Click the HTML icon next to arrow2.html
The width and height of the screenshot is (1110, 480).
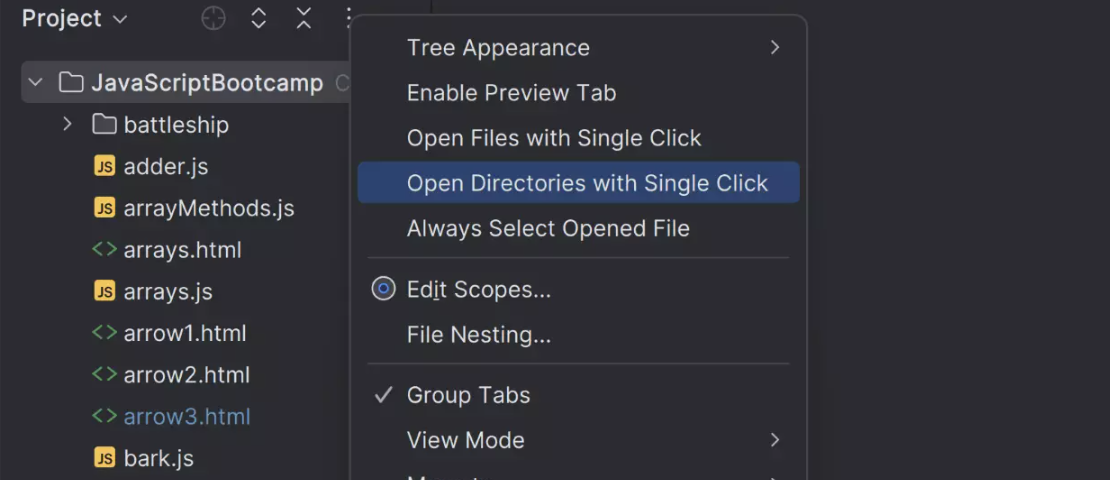(104, 375)
